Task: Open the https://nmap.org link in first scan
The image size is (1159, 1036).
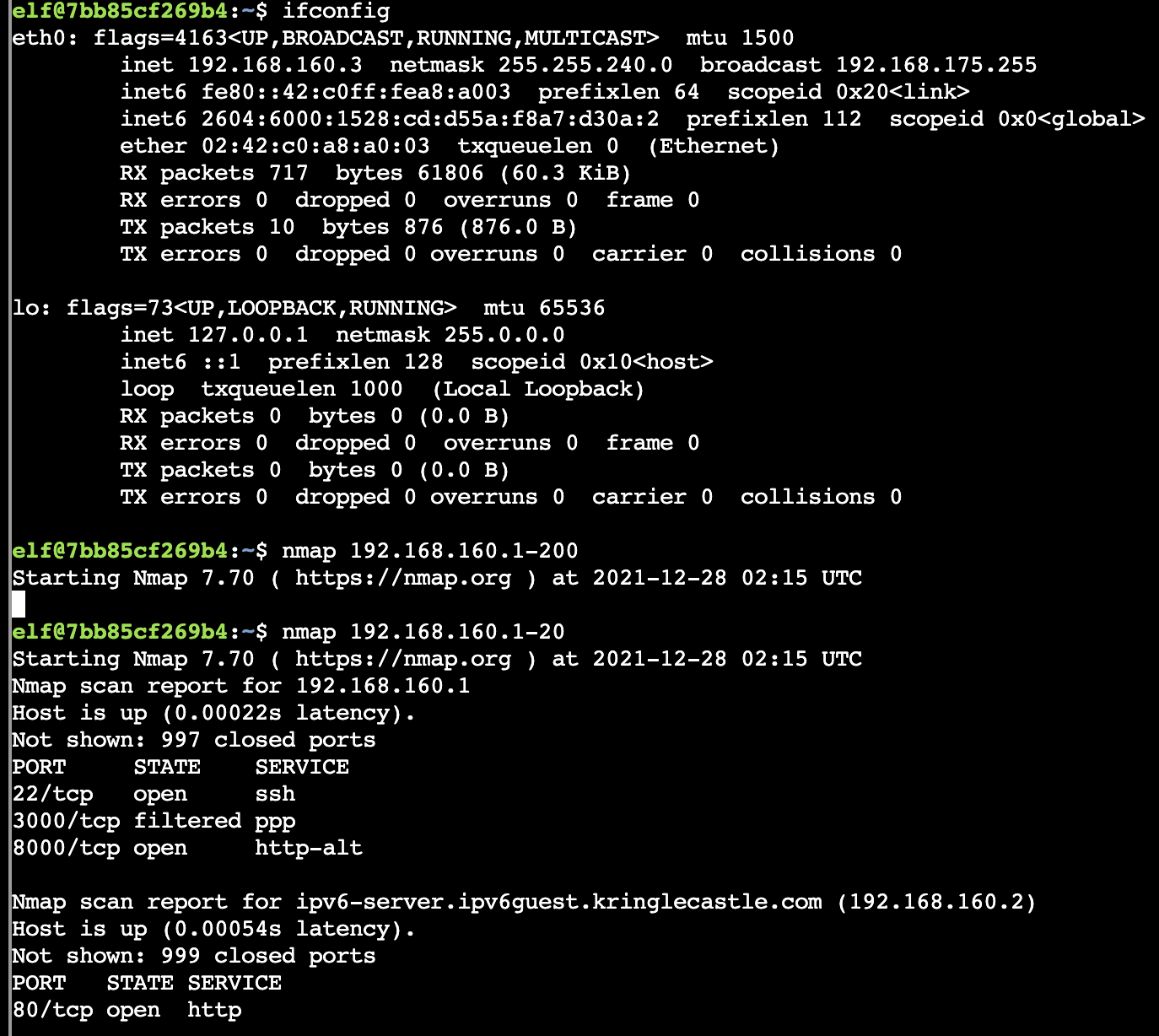Action: tap(403, 578)
